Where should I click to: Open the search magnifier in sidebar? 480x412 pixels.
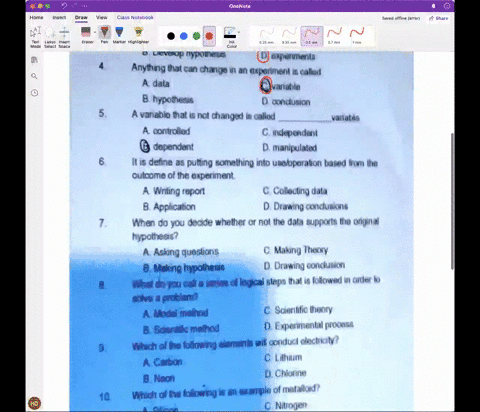point(34,76)
